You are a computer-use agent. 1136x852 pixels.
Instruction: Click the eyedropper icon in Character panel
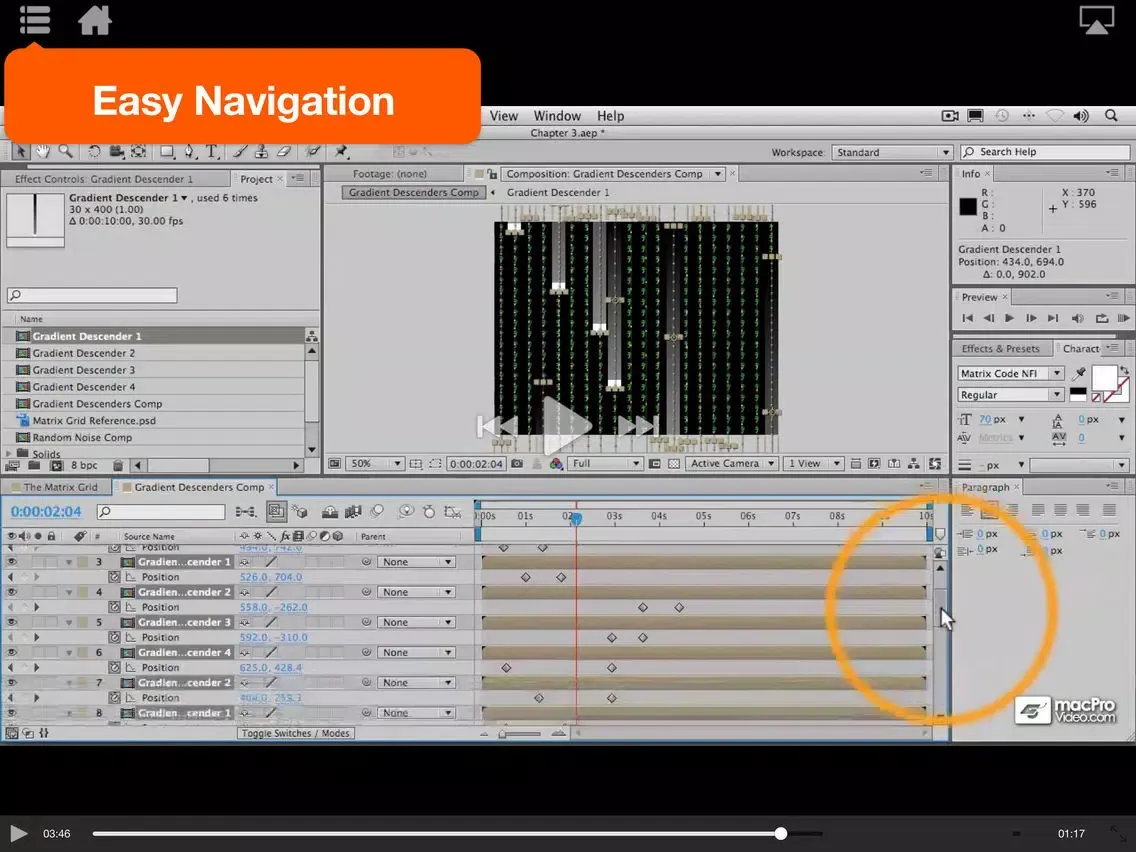(1079, 373)
